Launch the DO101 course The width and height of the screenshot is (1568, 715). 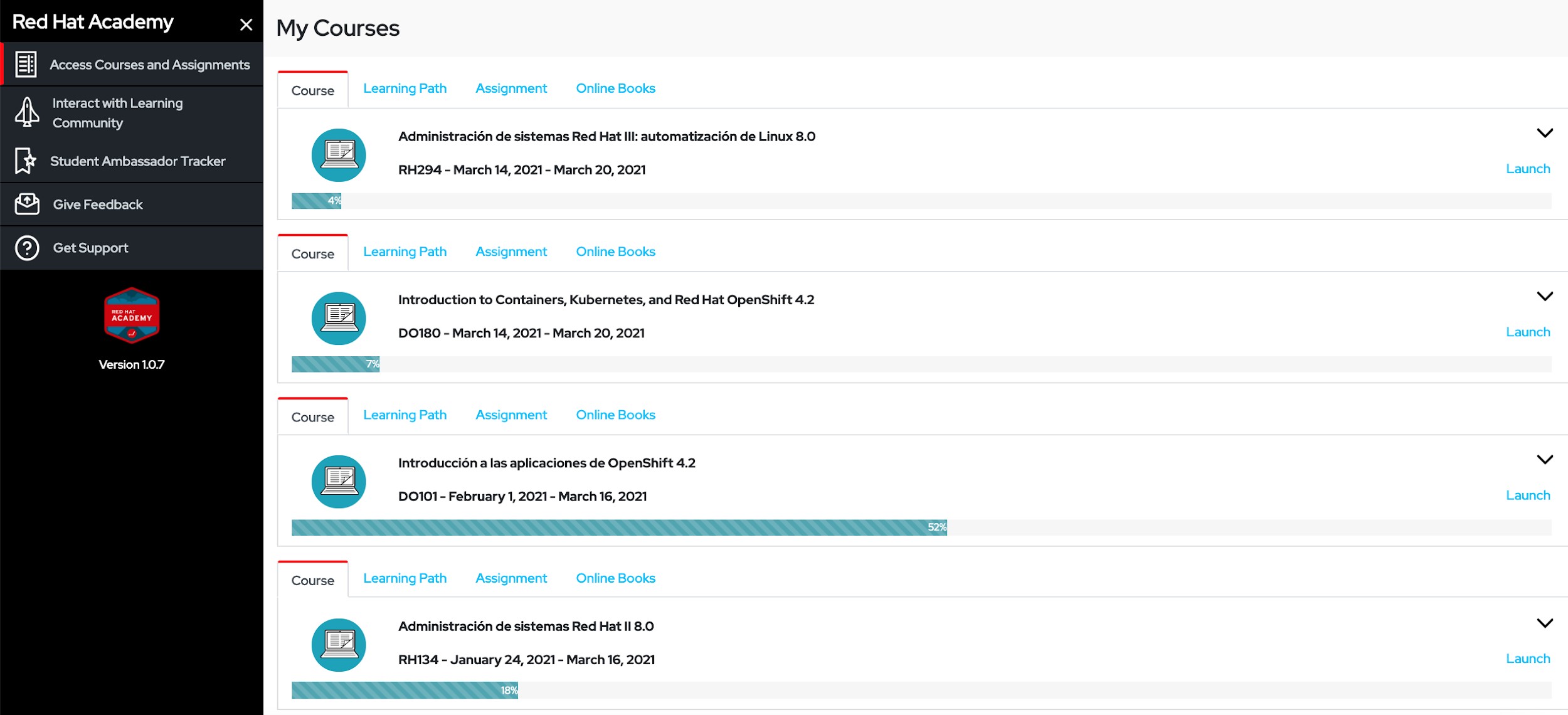1528,495
